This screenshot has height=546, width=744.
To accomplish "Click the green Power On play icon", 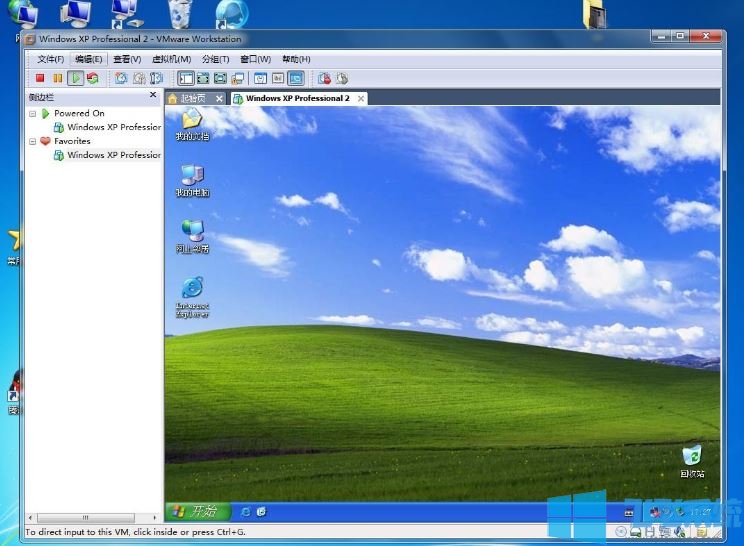I will tap(75, 78).
